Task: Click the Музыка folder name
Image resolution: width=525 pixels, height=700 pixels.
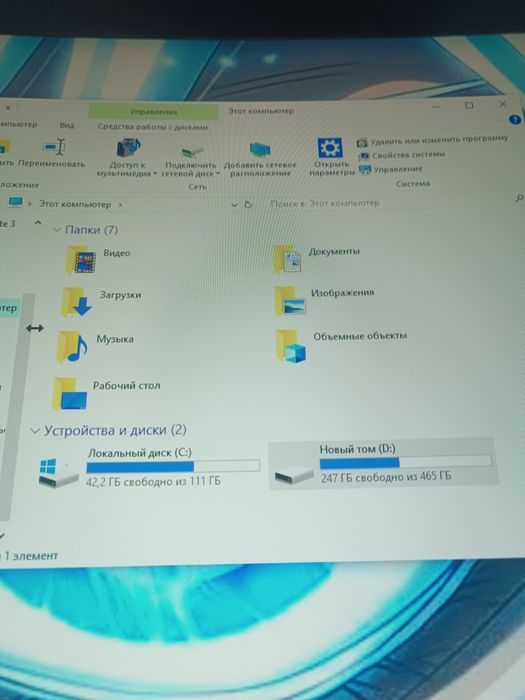Action: [x=115, y=339]
